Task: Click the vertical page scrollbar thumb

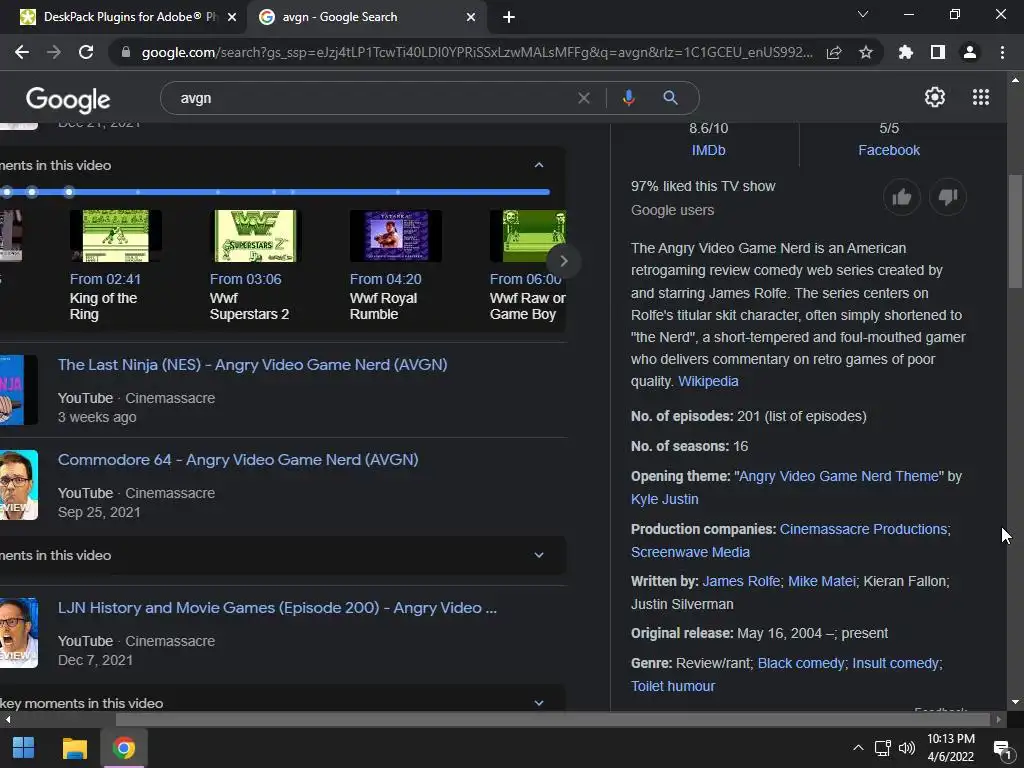Action: (1015, 231)
